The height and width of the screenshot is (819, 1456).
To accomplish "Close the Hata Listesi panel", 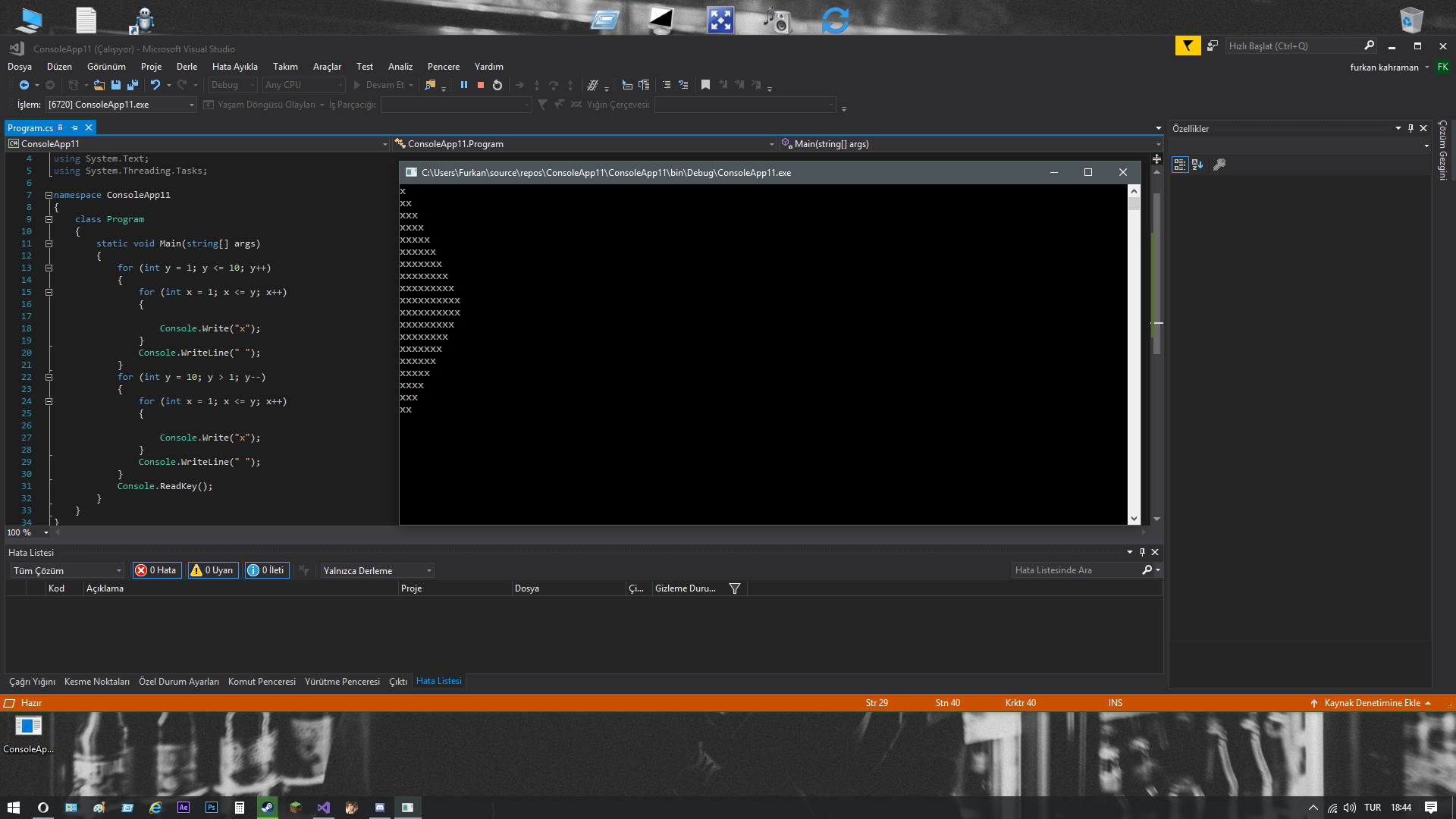I will point(1155,553).
